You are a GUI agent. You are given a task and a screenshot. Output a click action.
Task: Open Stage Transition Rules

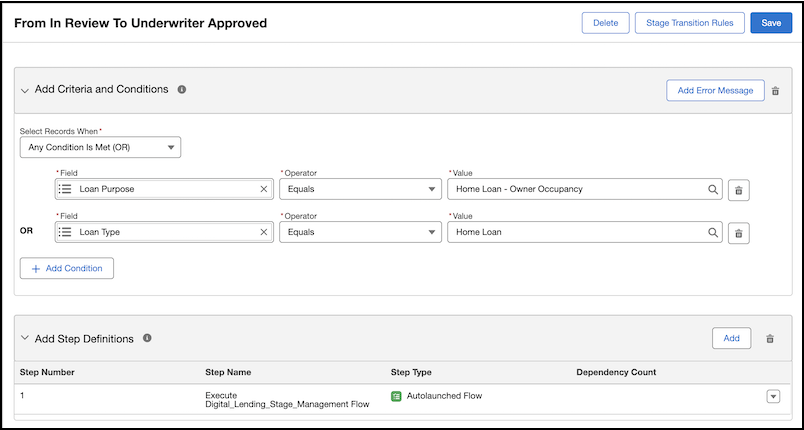690,23
